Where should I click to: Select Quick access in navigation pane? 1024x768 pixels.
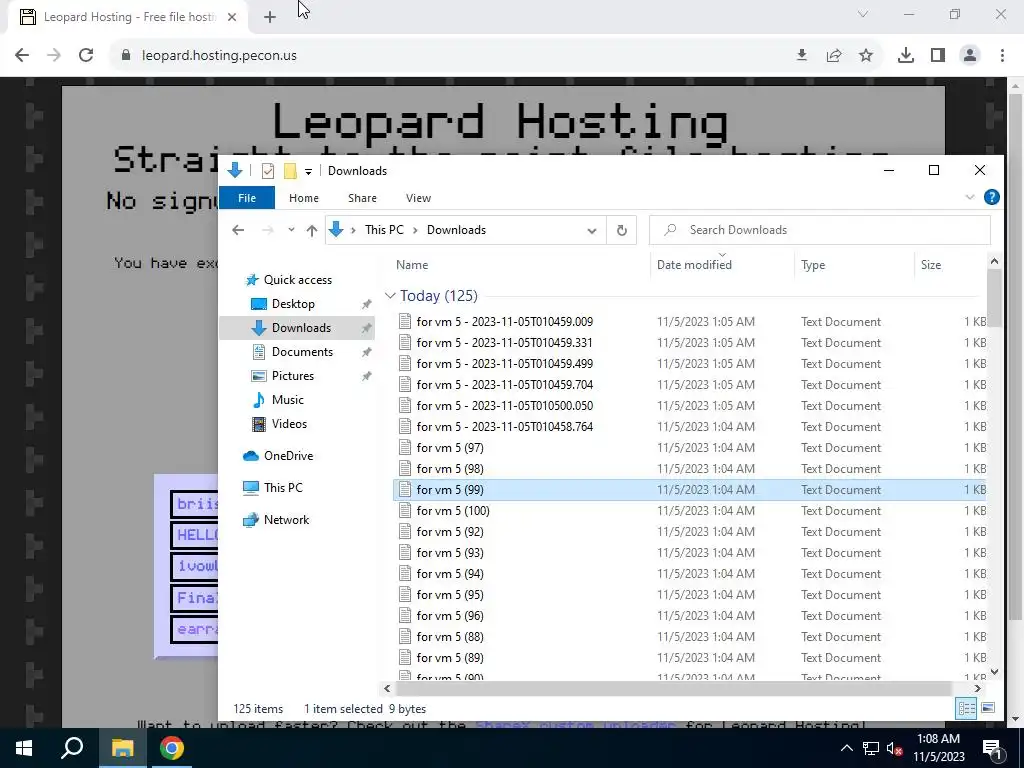297,280
